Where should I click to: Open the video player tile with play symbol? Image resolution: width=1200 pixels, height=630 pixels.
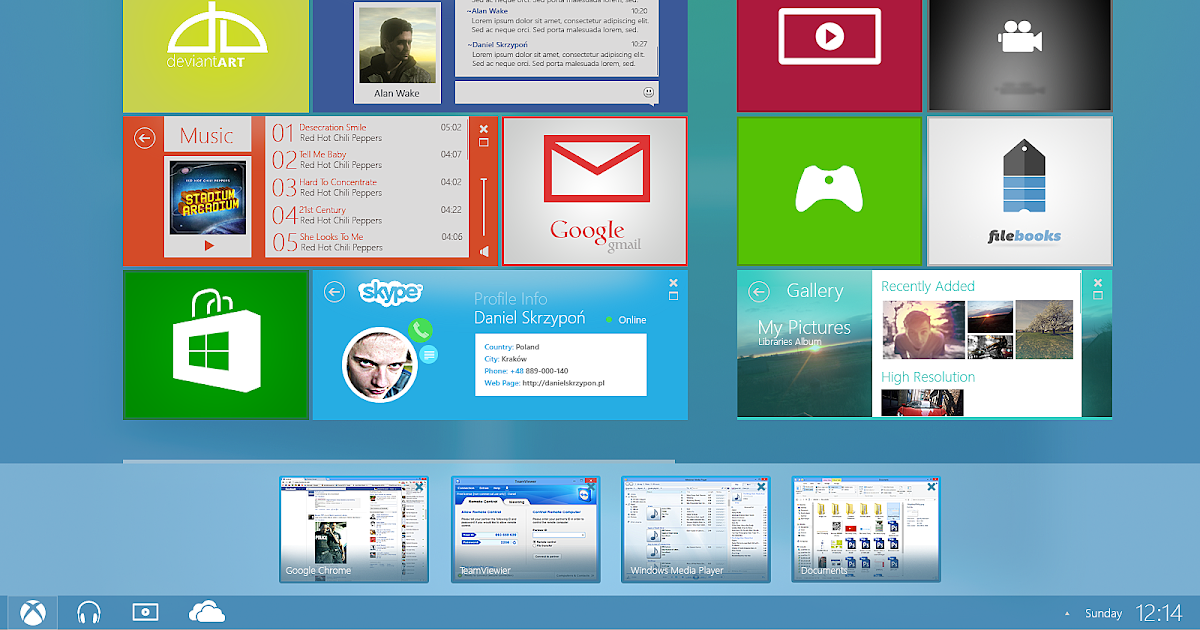(829, 56)
